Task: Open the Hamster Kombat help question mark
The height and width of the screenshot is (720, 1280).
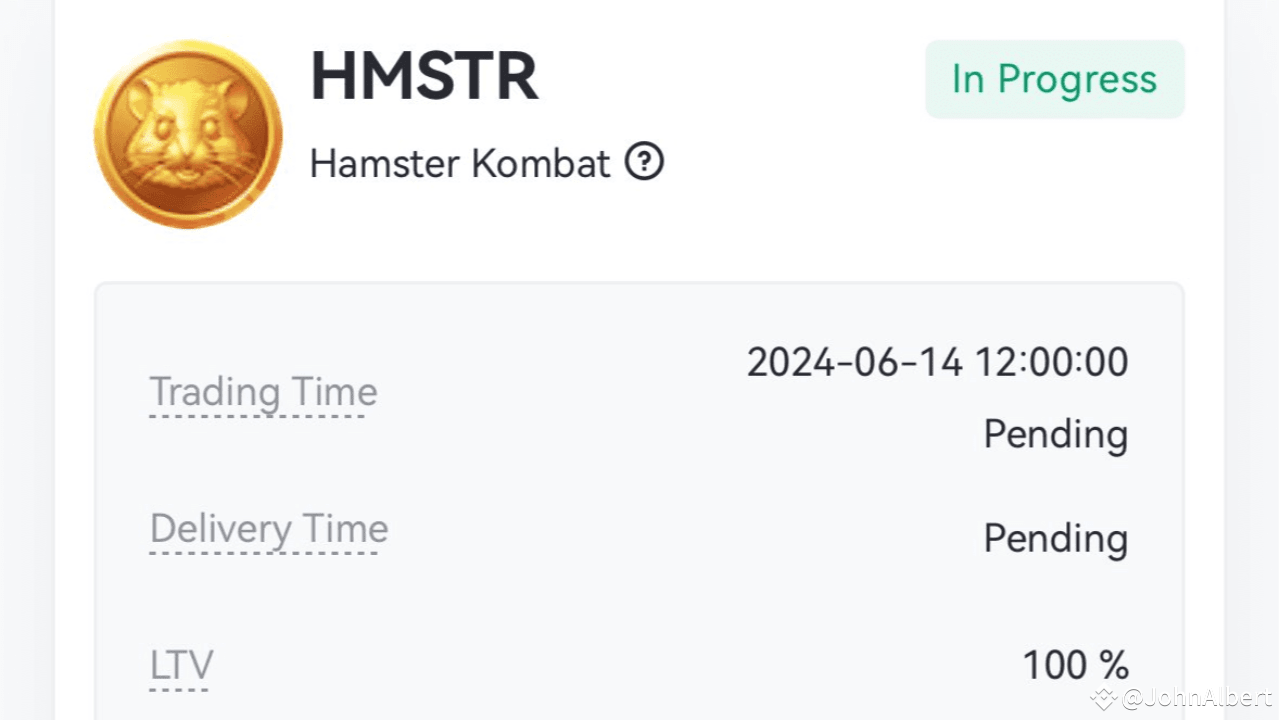Action: pos(645,162)
